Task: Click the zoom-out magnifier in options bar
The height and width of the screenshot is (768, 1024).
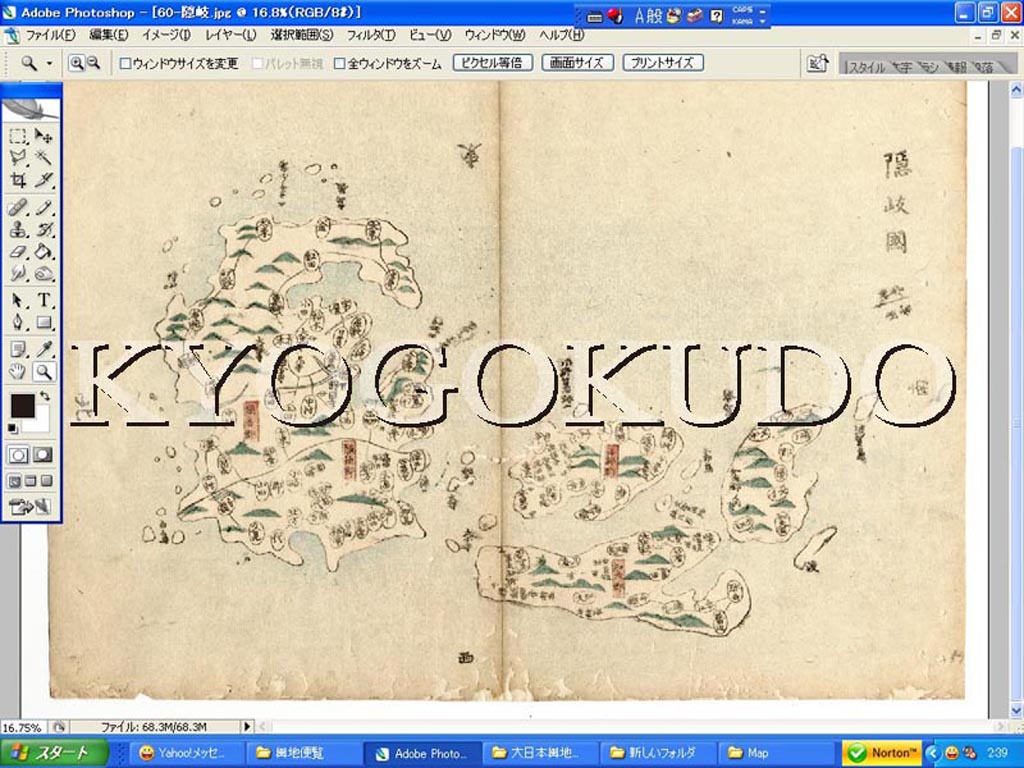Action: tap(93, 63)
